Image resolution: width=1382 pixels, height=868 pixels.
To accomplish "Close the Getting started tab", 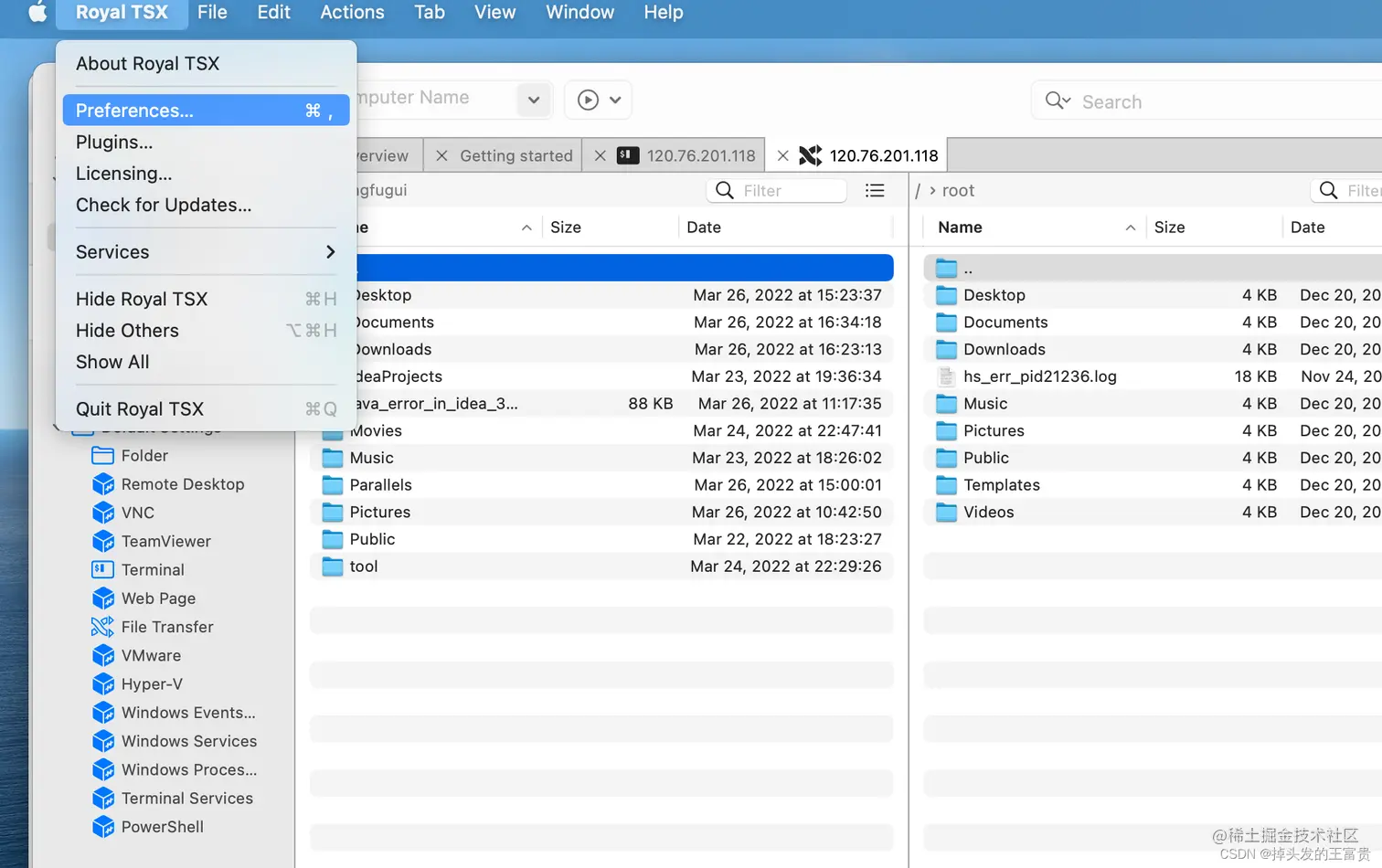I will (x=441, y=156).
